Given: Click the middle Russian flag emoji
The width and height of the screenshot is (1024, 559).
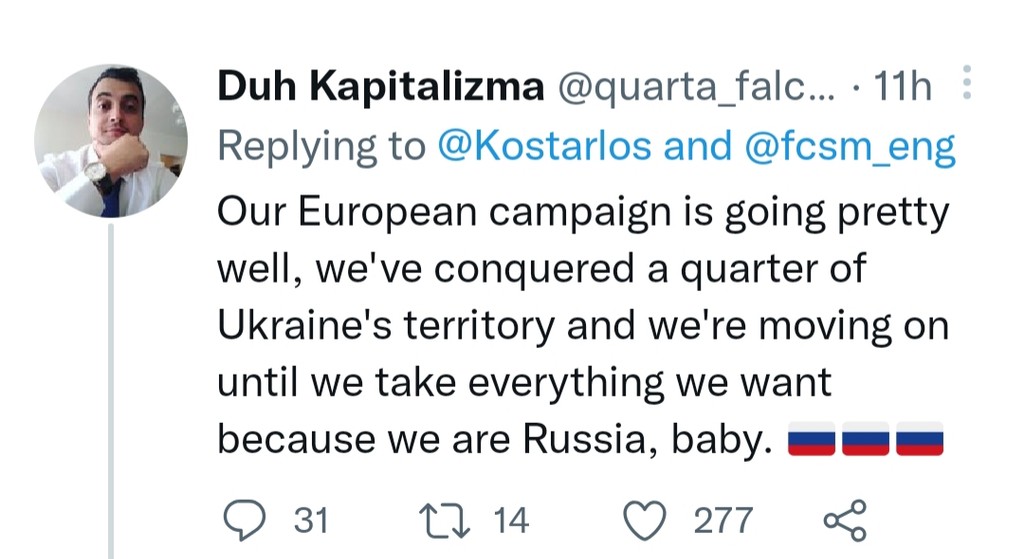Looking at the screenshot, I should [x=866, y=439].
